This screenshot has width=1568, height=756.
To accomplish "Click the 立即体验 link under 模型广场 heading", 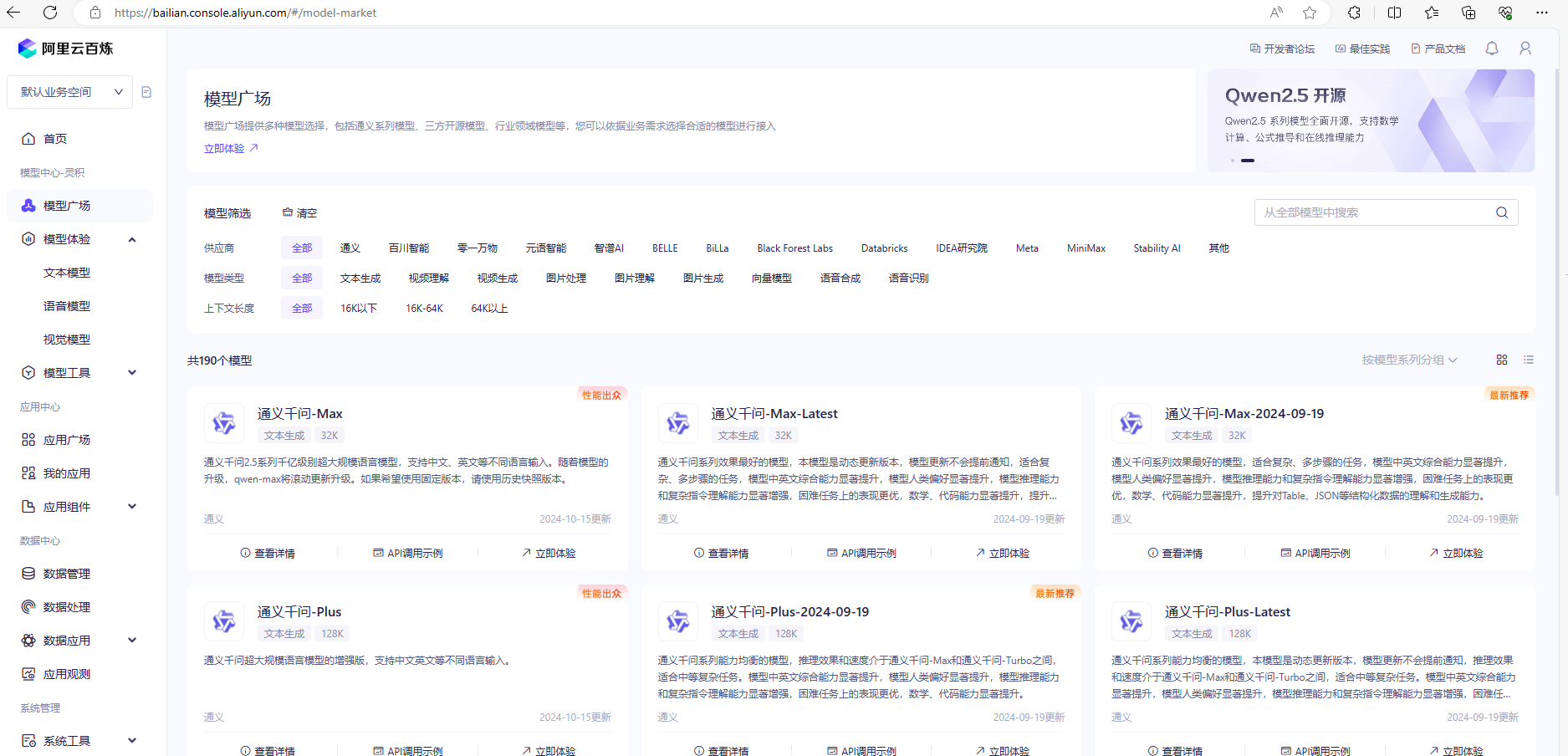I will 231,148.
